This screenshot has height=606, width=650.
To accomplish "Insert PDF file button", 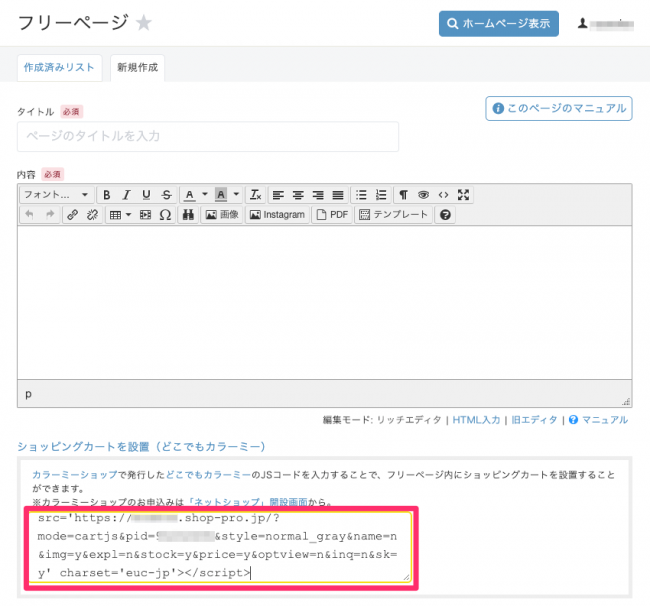I will 332,215.
